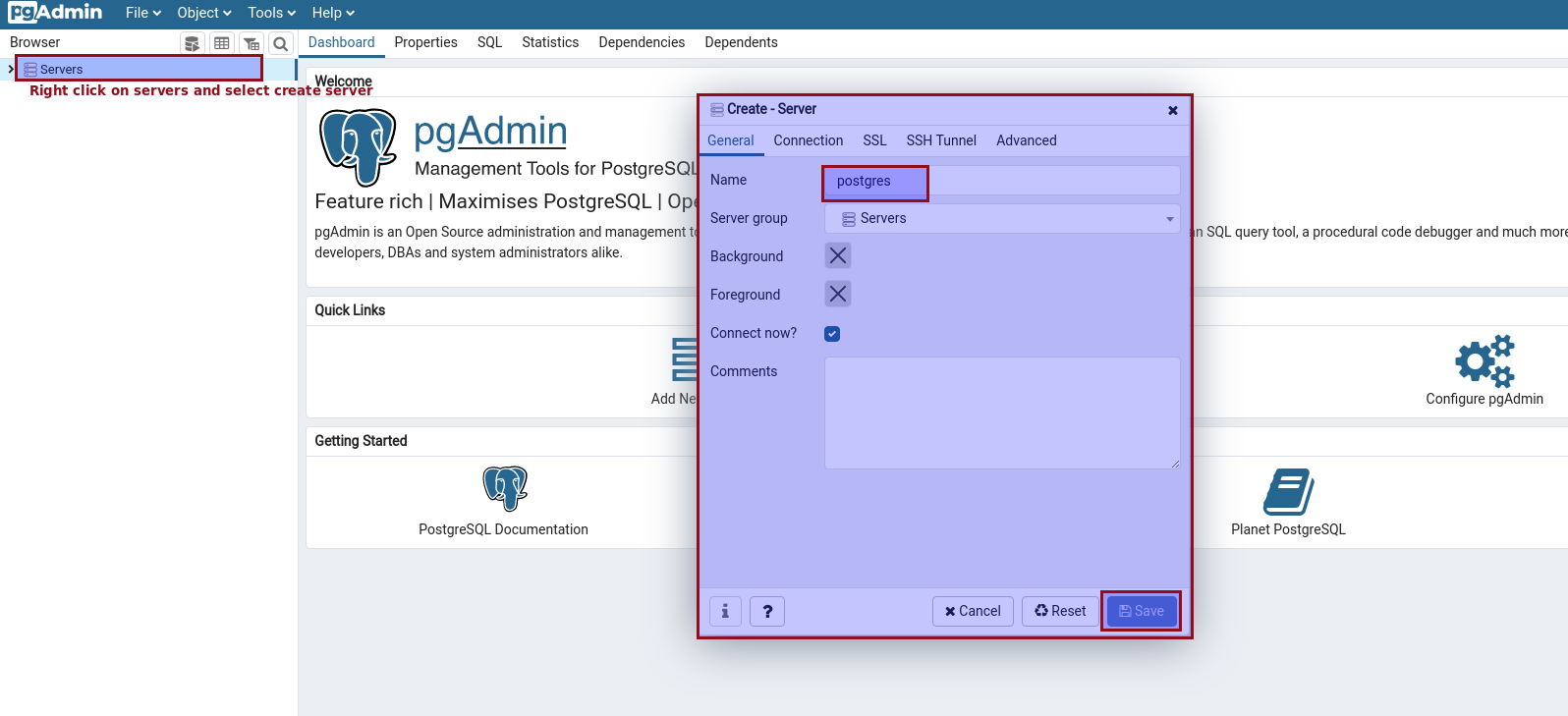The width and height of the screenshot is (1568, 716).
Task: Click the Configure pgAdmin gears icon
Action: pyautogui.click(x=1484, y=360)
